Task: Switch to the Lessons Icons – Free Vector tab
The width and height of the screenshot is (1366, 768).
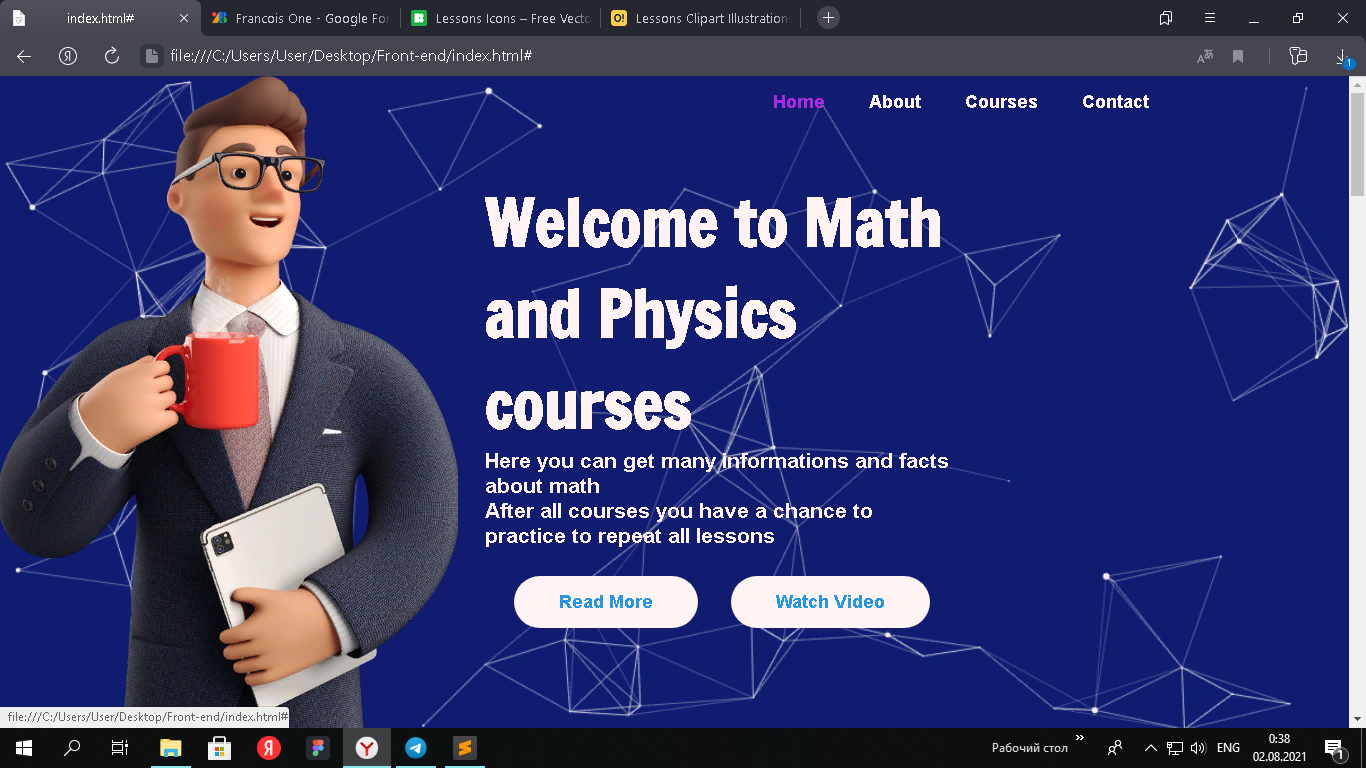Action: 500,18
